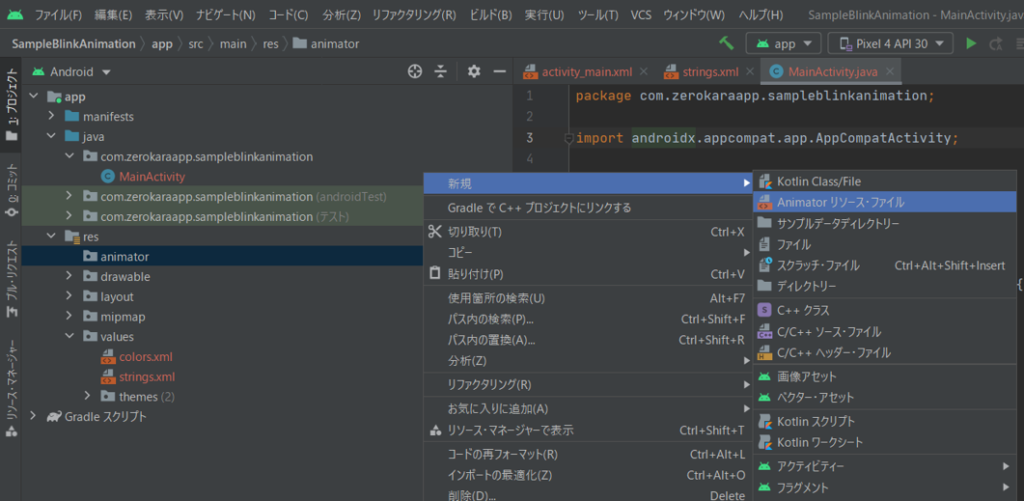This screenshot has height=501, width=1024.
Task: Click 'res' in the breadcrumb path
Action: tap(270, 44)
